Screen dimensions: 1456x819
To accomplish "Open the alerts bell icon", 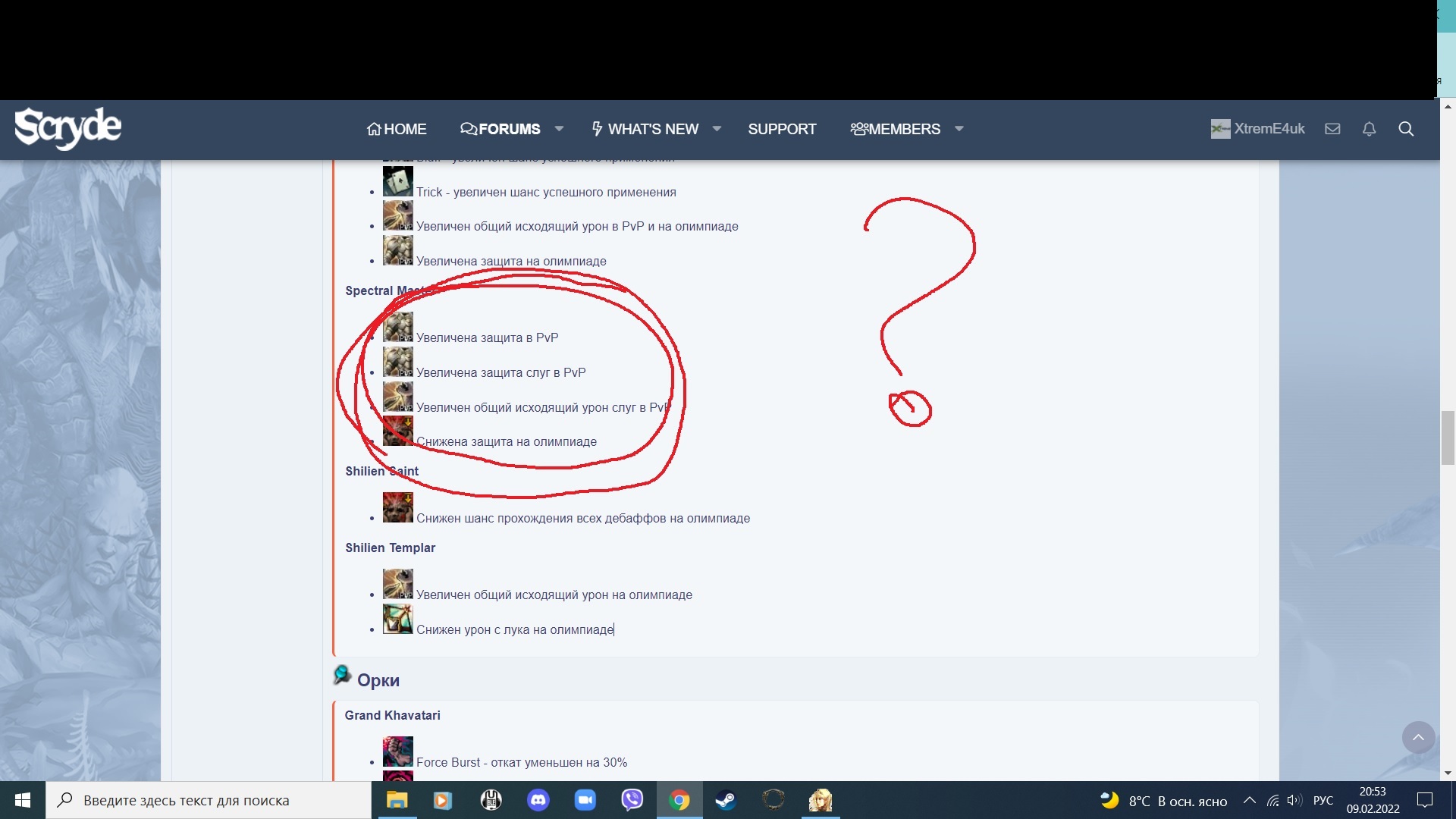I will pyautogui.click(x=1369, y=129).
